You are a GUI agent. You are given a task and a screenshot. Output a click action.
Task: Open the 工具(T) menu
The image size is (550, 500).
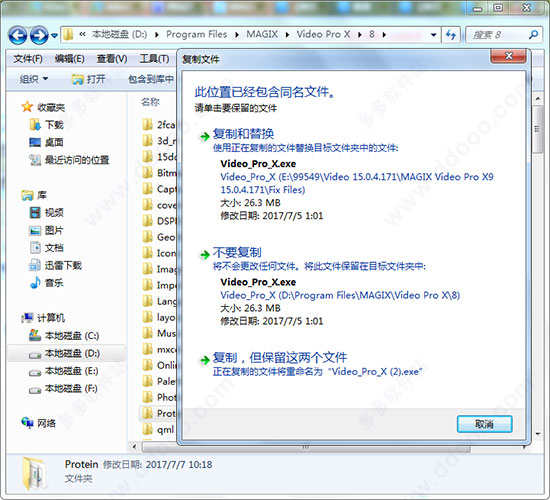(x=154, y=59)
